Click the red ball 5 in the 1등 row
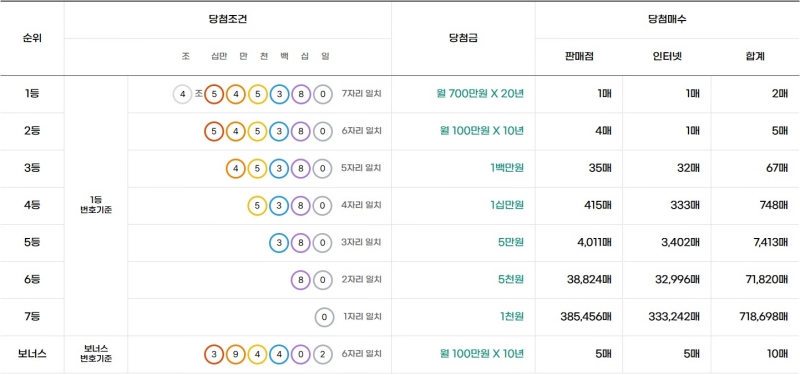 click(x=214, y=94)
